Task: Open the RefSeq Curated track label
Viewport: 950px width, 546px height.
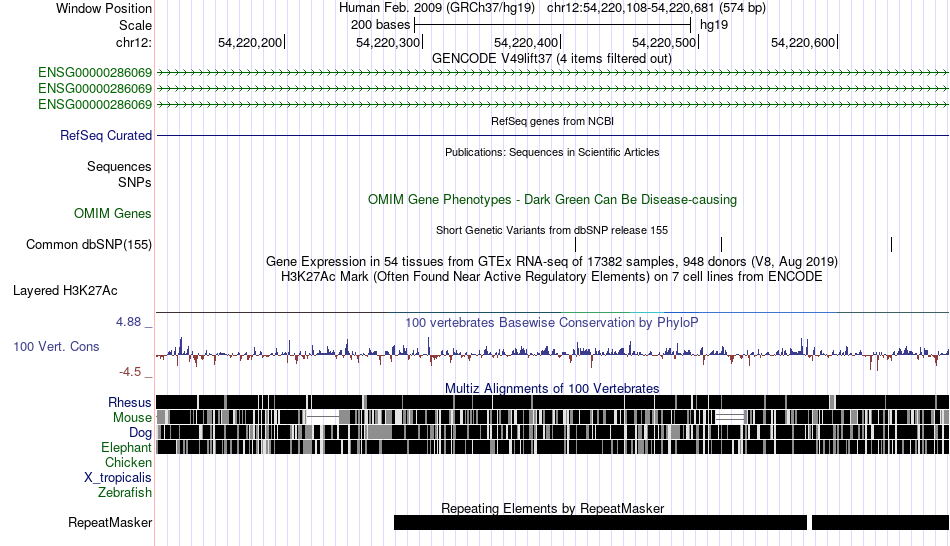Action: [105, 135]
